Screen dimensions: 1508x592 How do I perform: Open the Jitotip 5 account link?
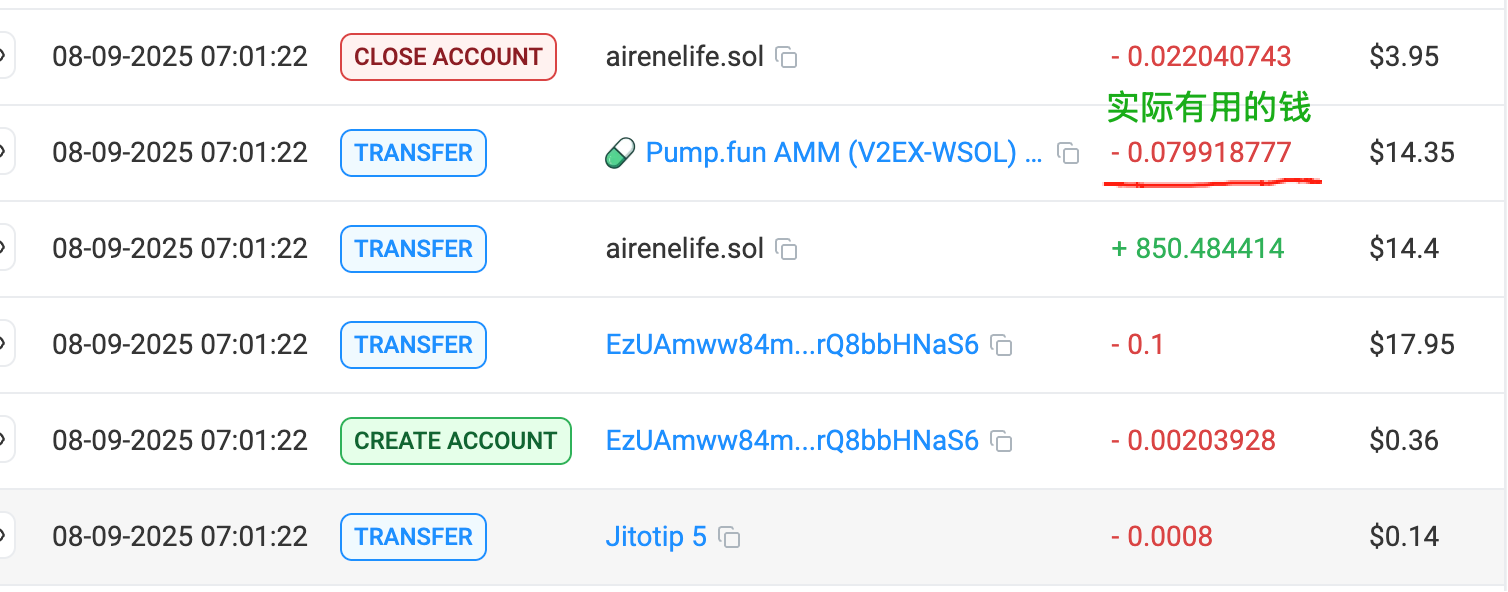click(x=656, y=537)
